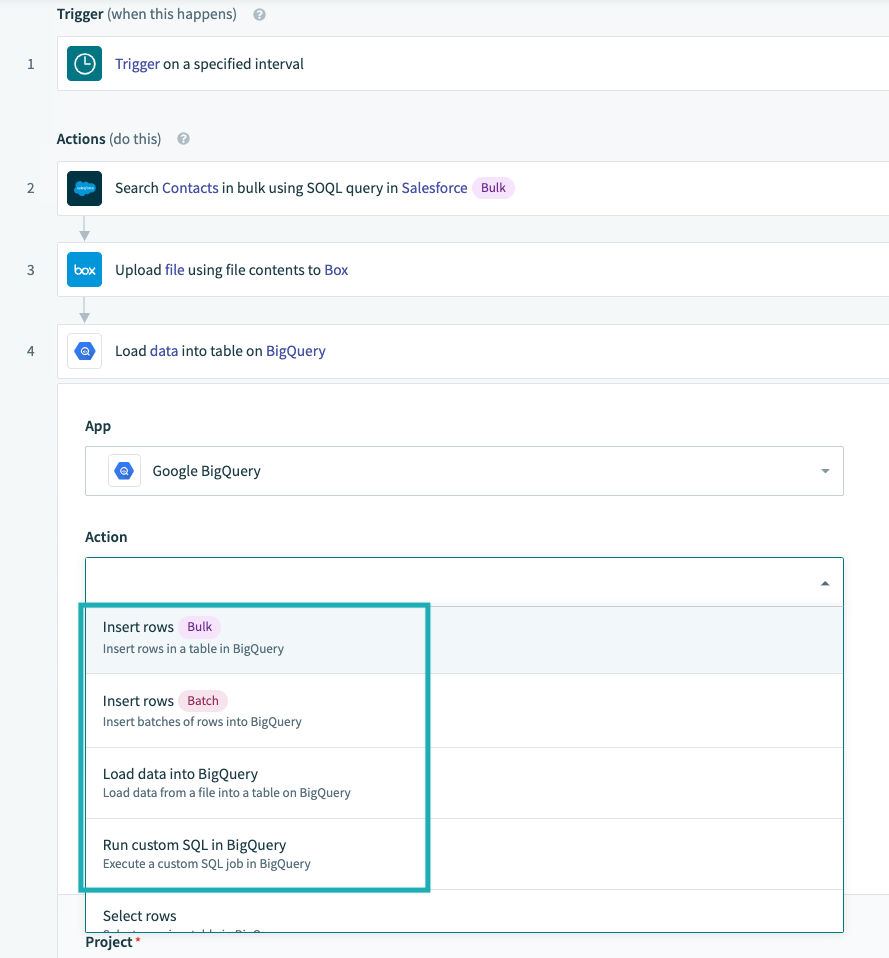This screenshot has height=958, width=889.
Task: Choose Run custom SQL in BigQuery
Action: [x=464, y=854]
